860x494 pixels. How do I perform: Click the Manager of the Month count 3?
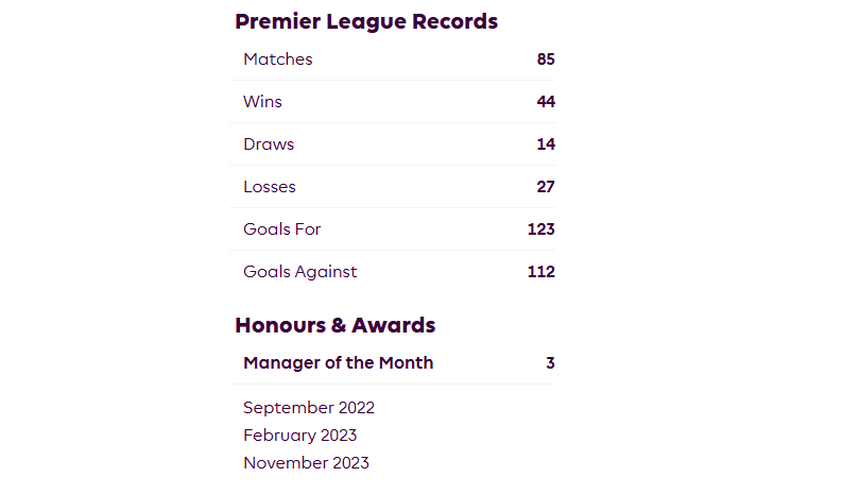tap(550, 363)
